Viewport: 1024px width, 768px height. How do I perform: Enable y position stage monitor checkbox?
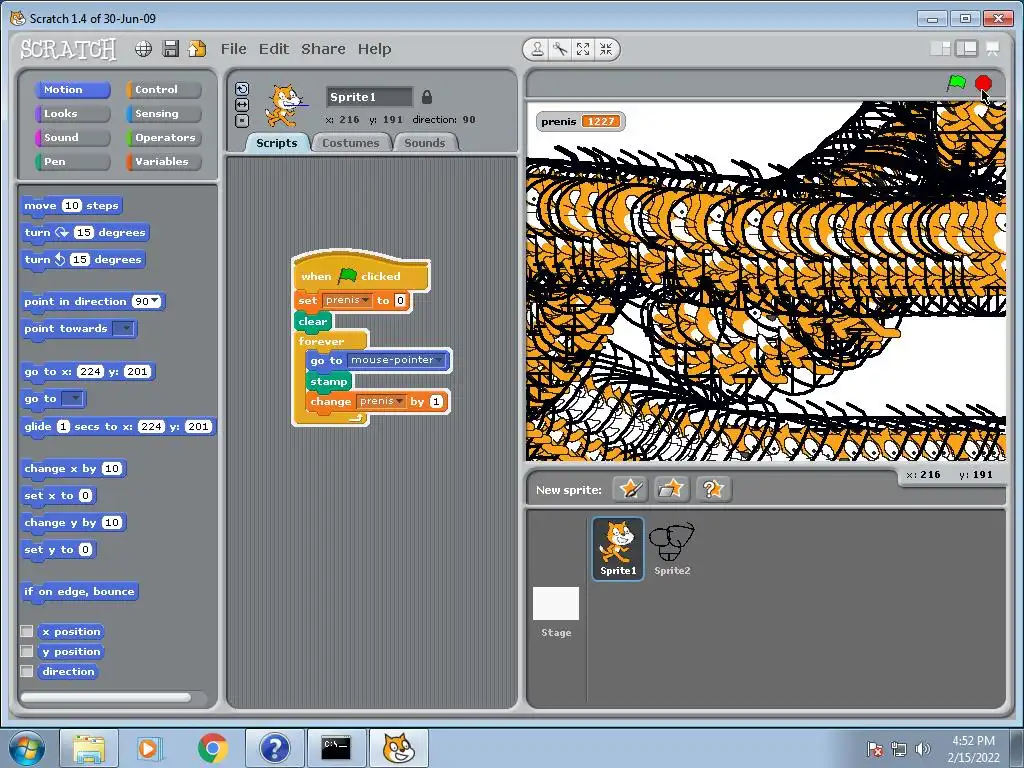(x=27, y=651)
